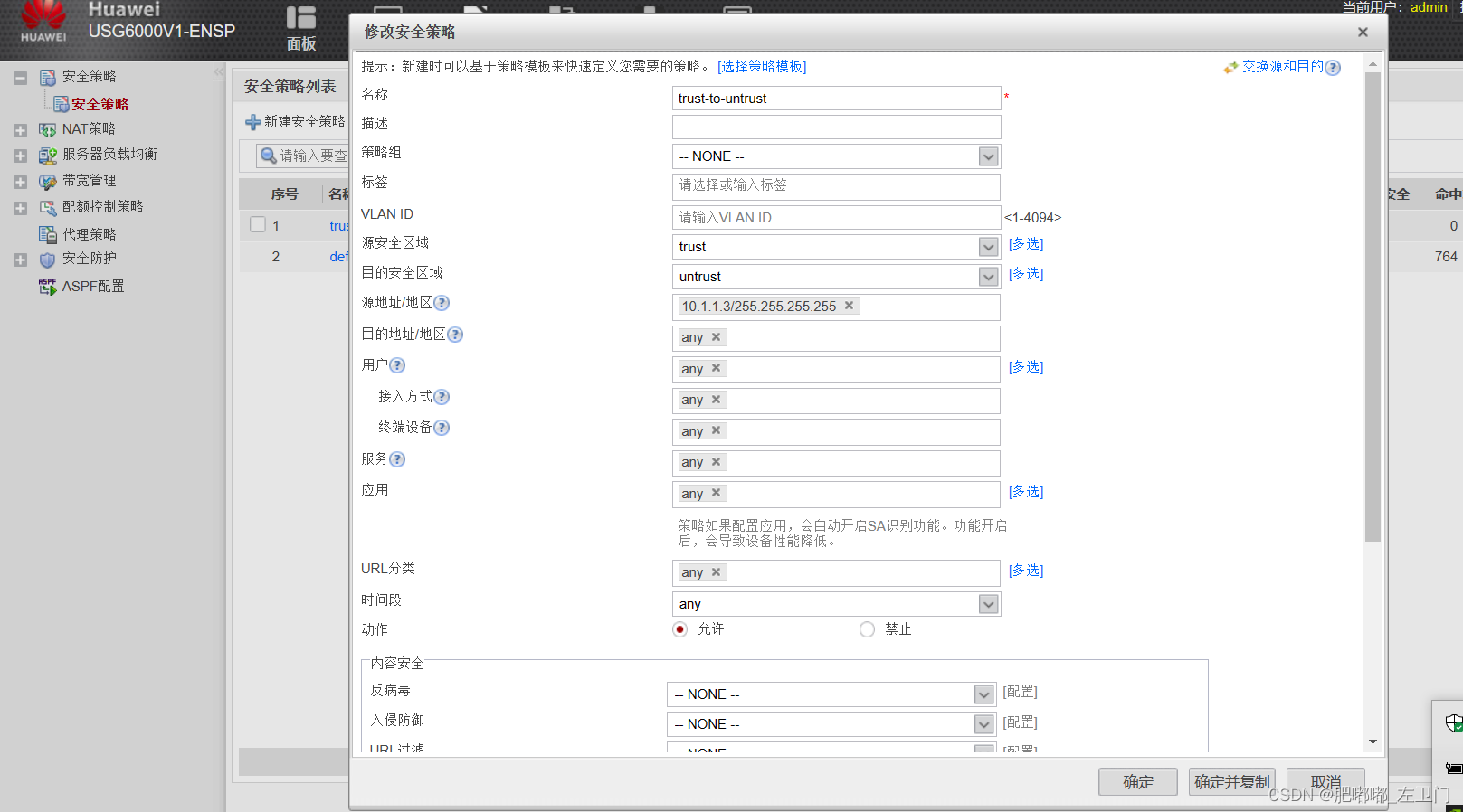Focus the VLAN ID input field
Image resolution: width=1463 pixels, height=812 pixels.
tap(836, 217)
